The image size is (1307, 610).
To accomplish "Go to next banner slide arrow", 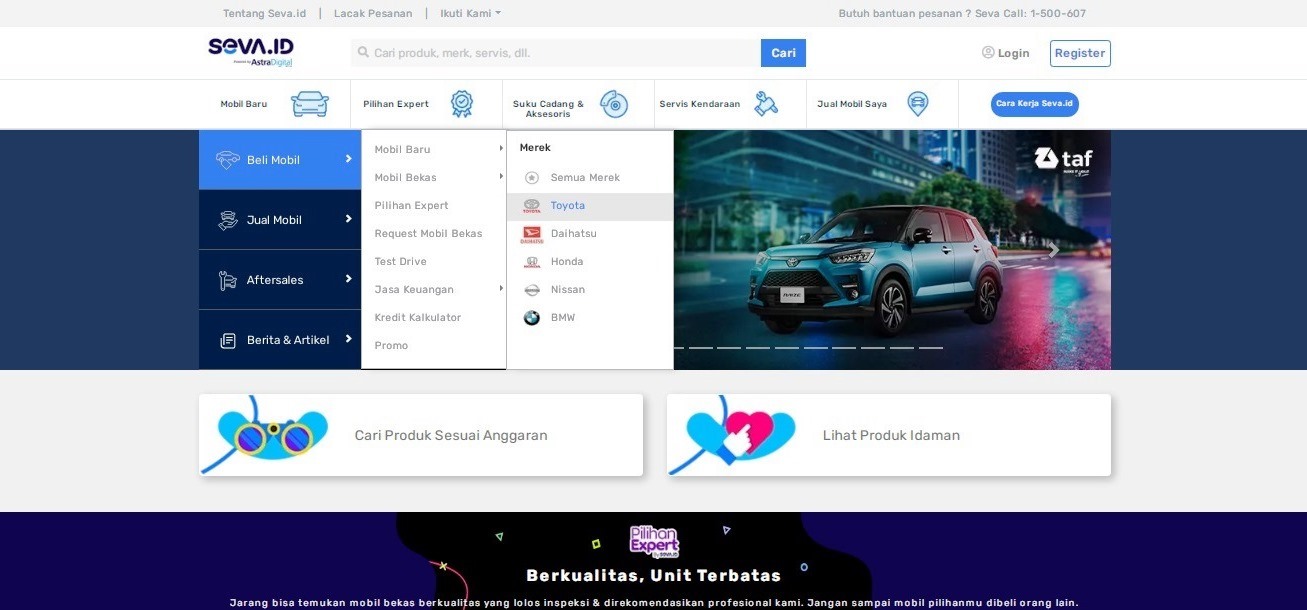I will [x=1053, y=250].
